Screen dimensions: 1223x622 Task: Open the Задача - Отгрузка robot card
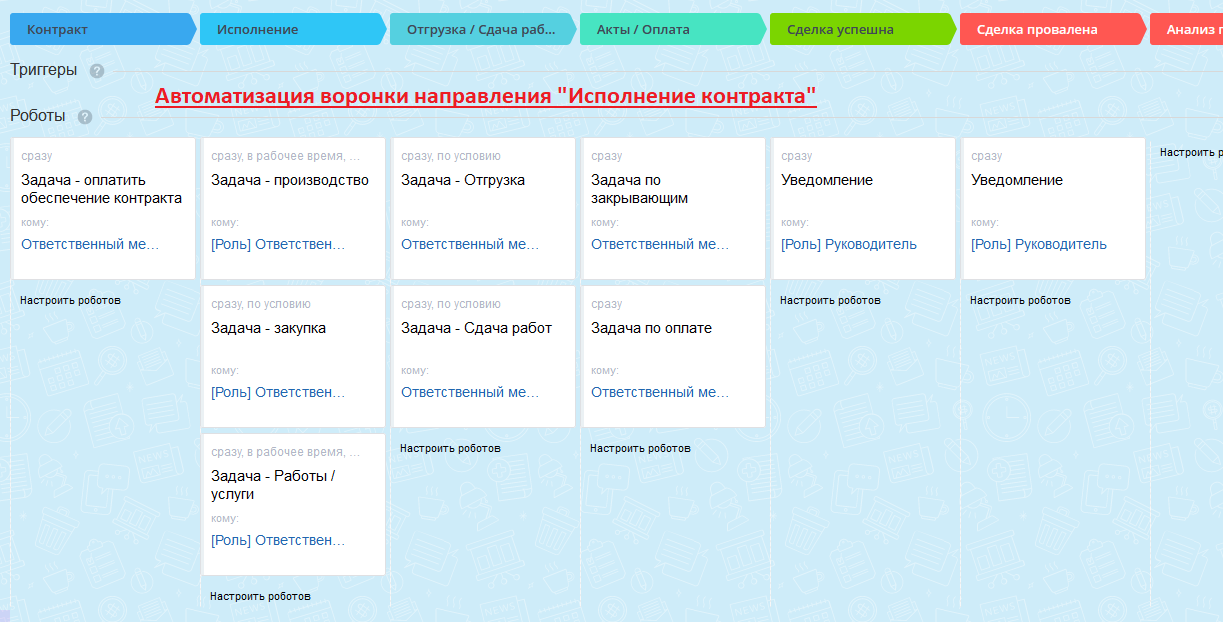coord(483,208)
